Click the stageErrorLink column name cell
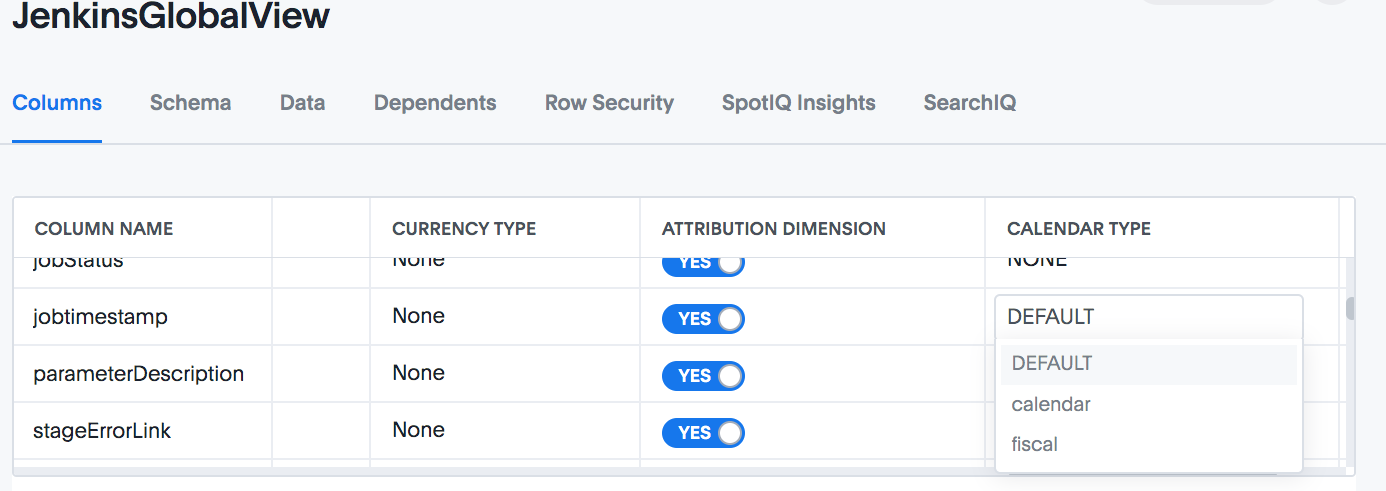Screen dimensions: 1386x491 (x=142, y=431)
